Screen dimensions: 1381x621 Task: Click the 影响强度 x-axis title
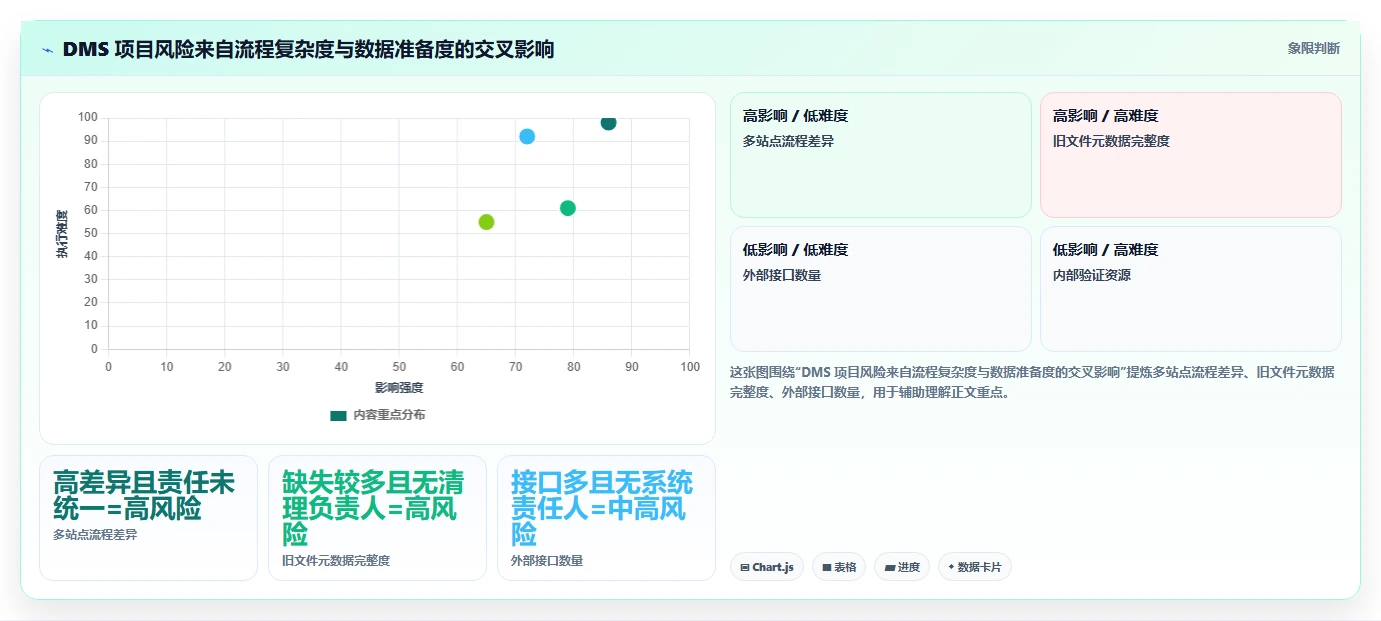point(399,388)
